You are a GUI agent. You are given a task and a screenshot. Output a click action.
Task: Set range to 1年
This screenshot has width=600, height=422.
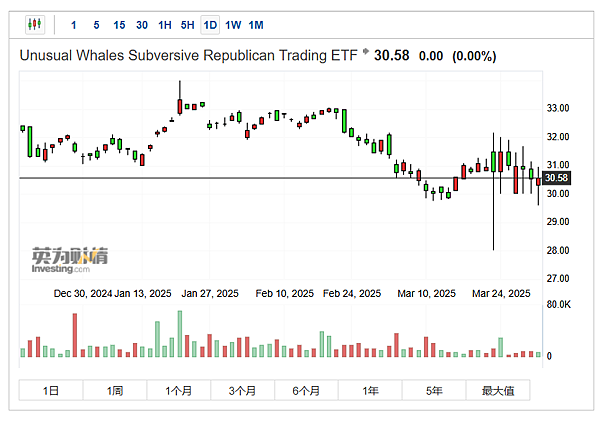pos(370,390)
